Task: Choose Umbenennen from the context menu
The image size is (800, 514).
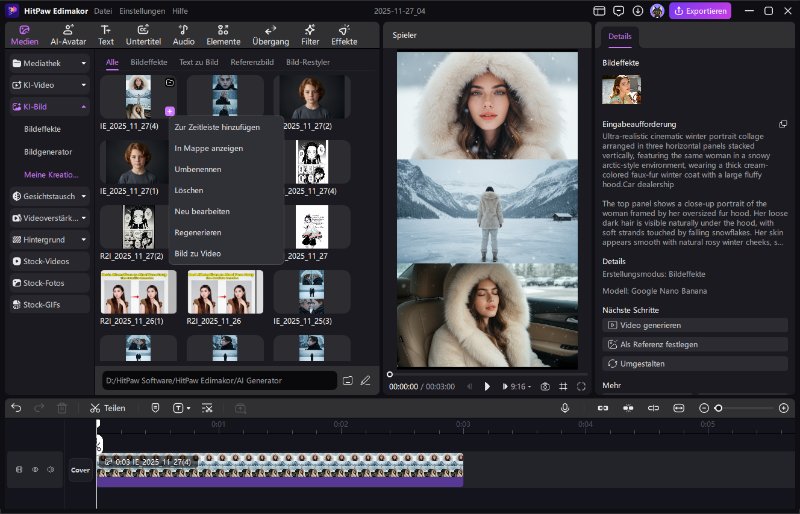Action: click(x=198, y=169)
